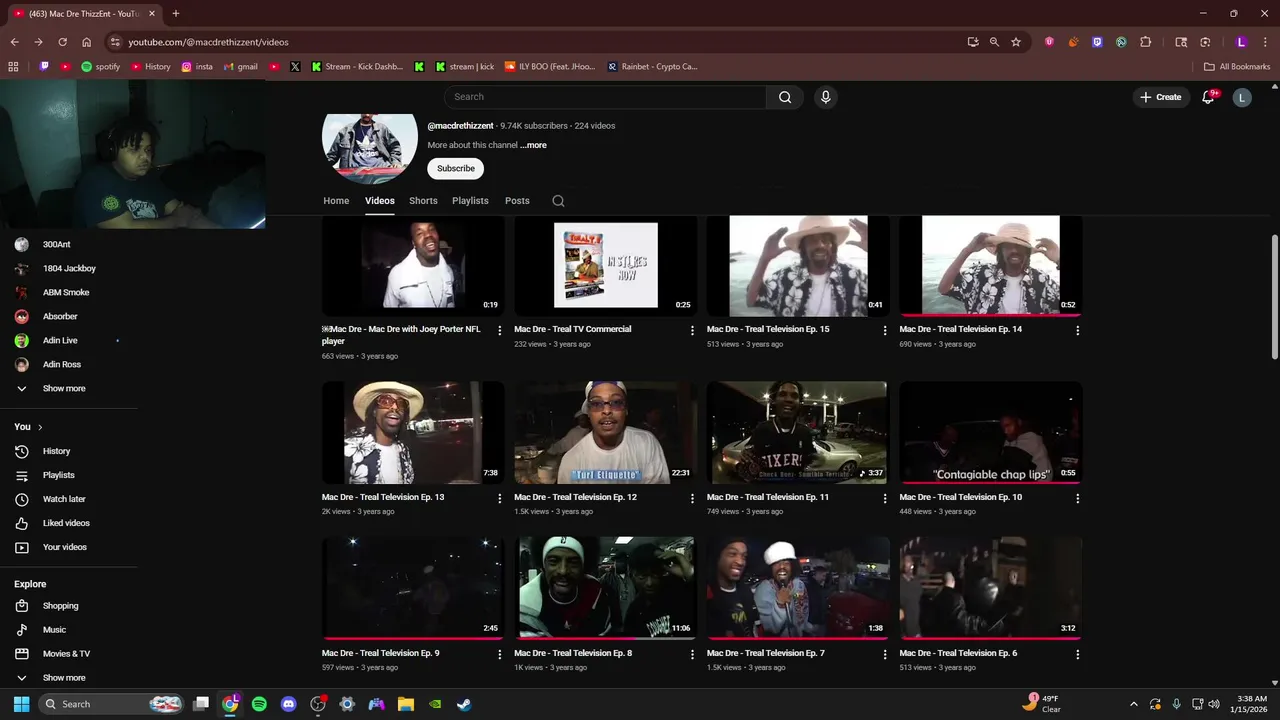Open the All Bookmarks folder

1237,67
